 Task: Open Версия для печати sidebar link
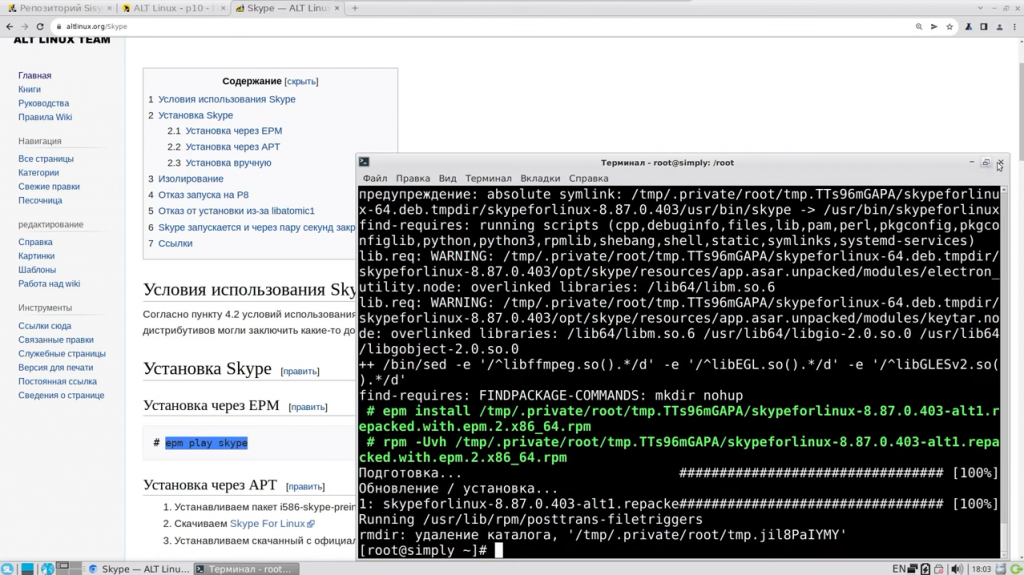56,367
